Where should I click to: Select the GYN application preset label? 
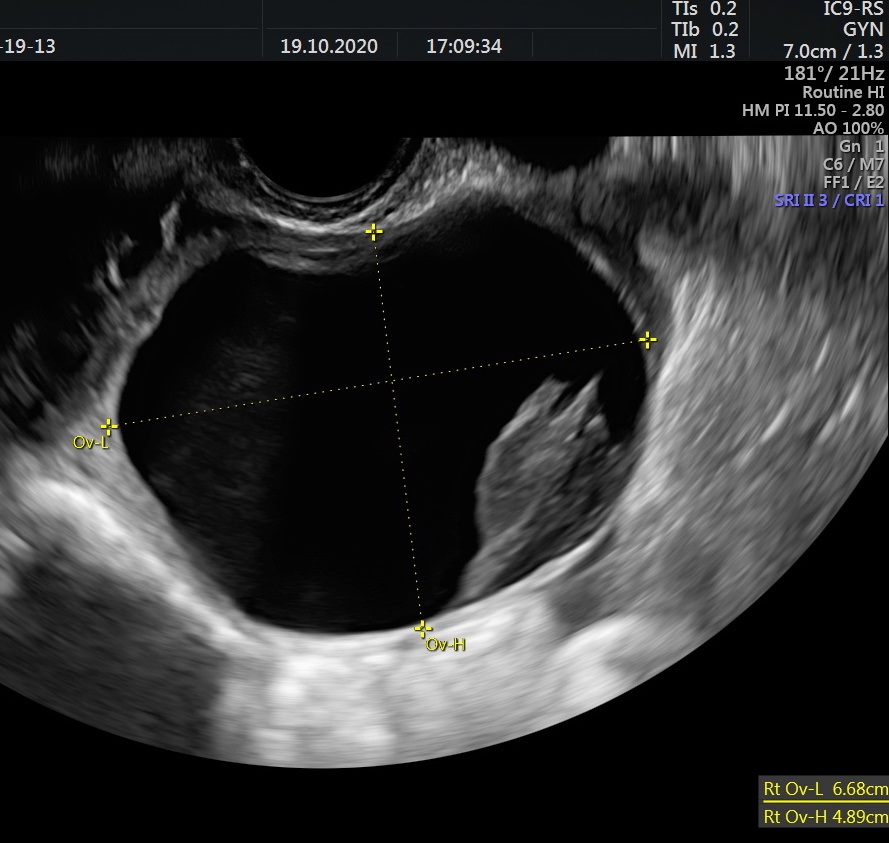click(863, 30)
